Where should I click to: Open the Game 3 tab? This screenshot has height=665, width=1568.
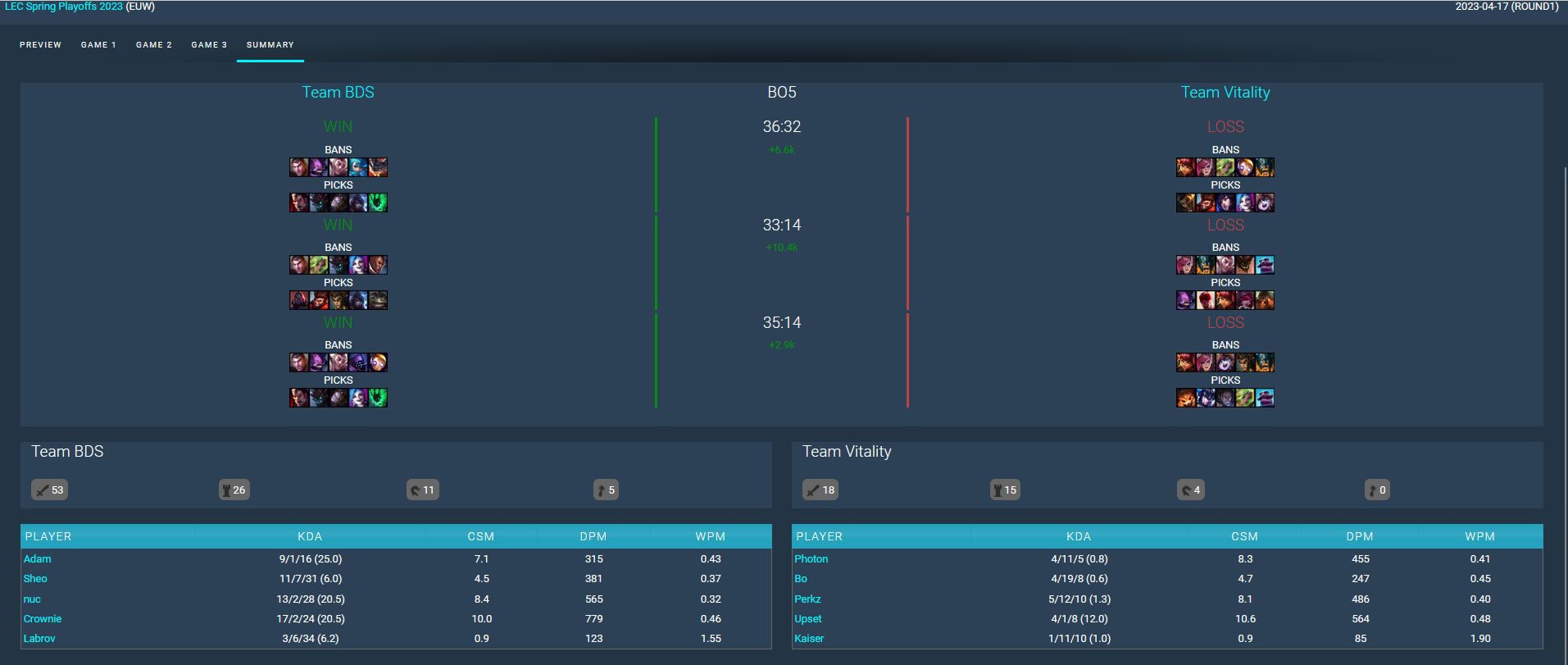(209, 45)
